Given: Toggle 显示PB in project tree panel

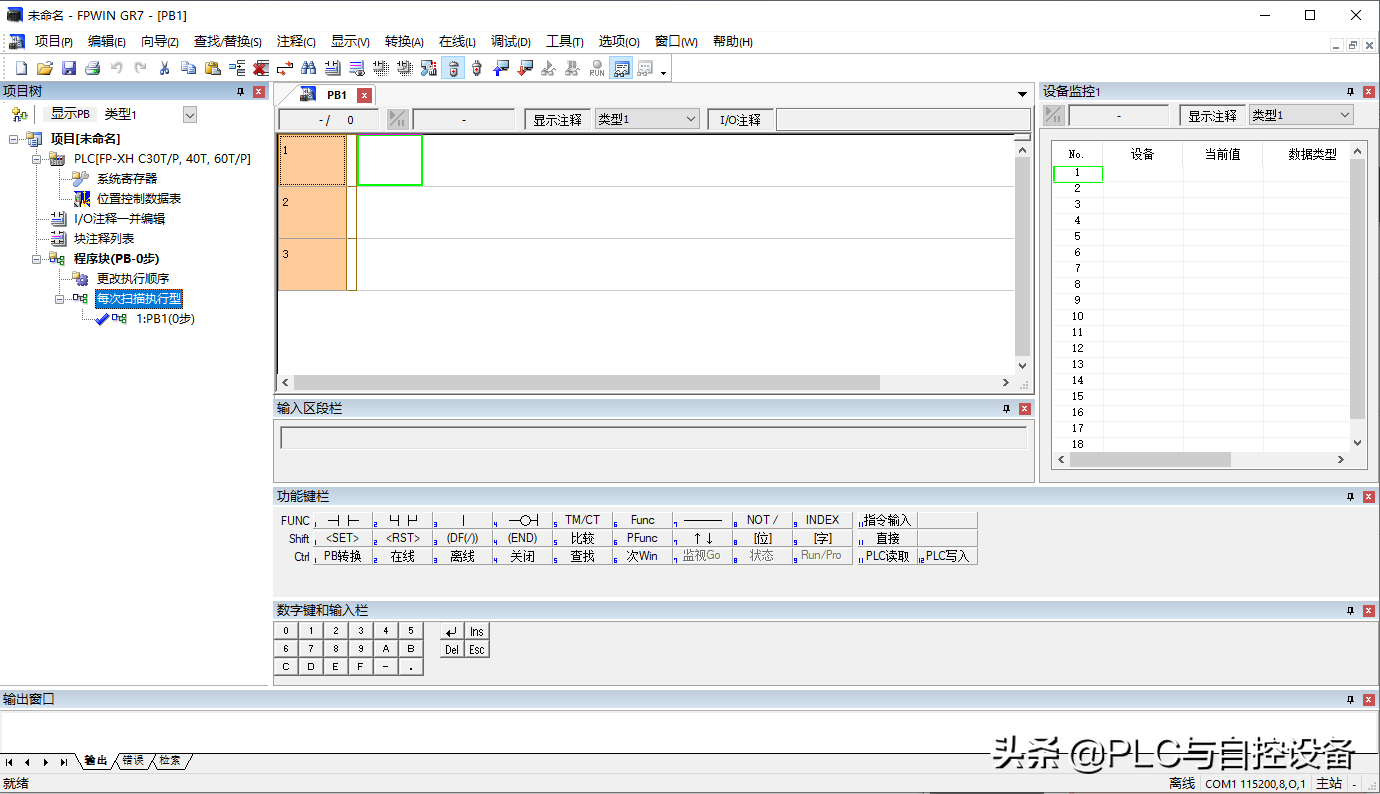Looking at the screenshot, I should 70,115.
